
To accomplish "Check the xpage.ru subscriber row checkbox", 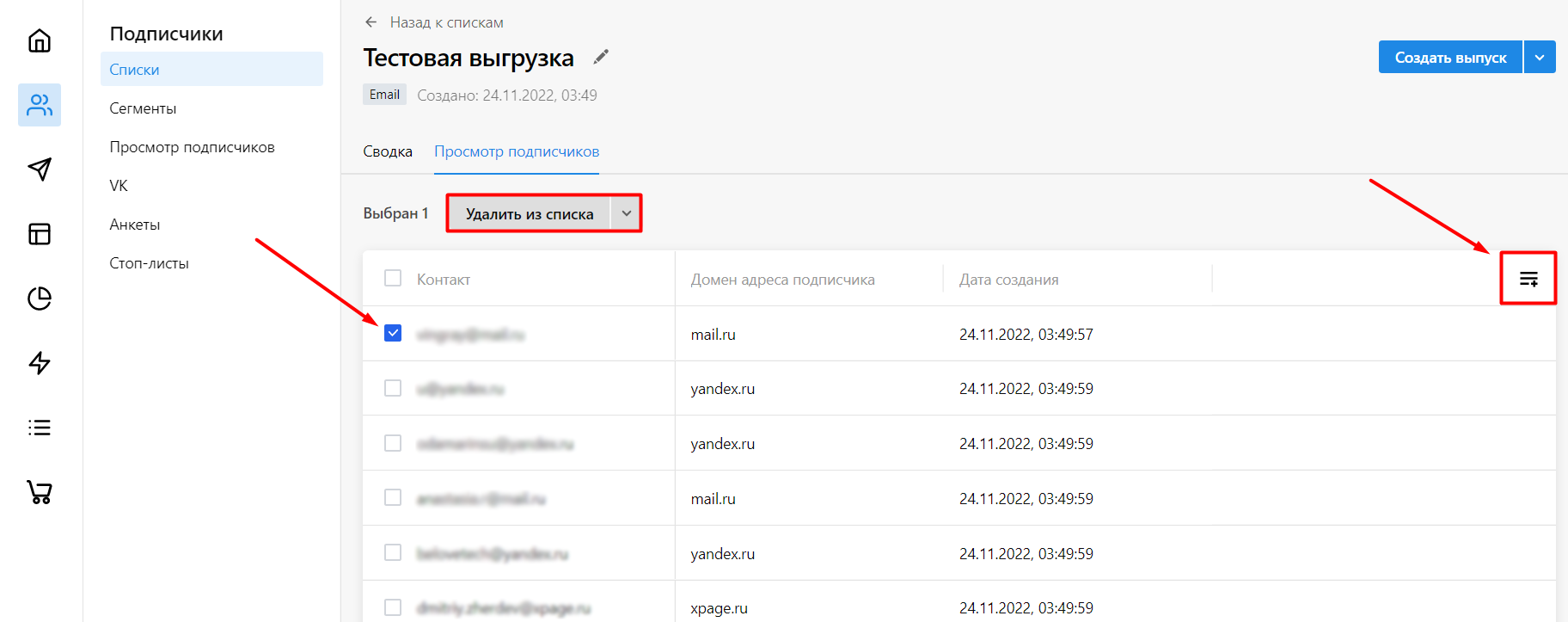I will (x=393, y=607).
